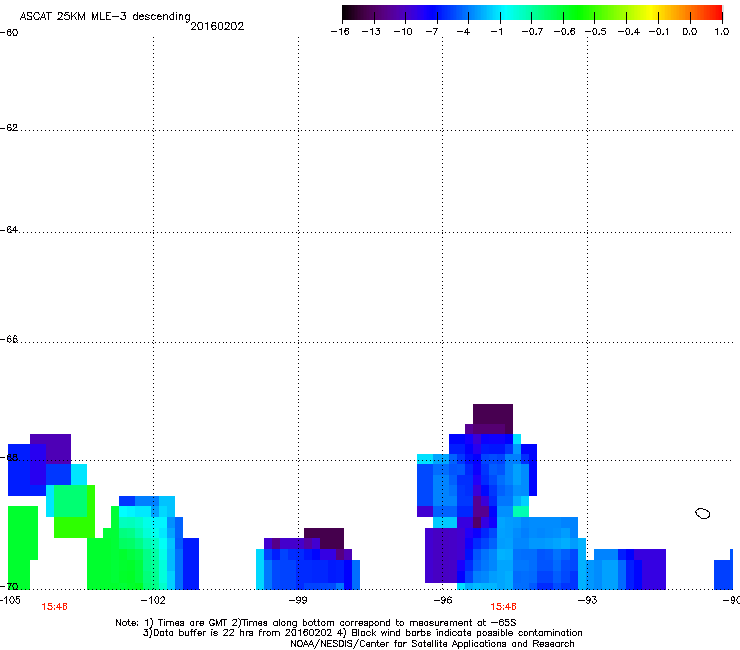Image resolution: width=740 pixels, height=650 pixels.
Task: Click the longitude label -96
Action: 443,600
